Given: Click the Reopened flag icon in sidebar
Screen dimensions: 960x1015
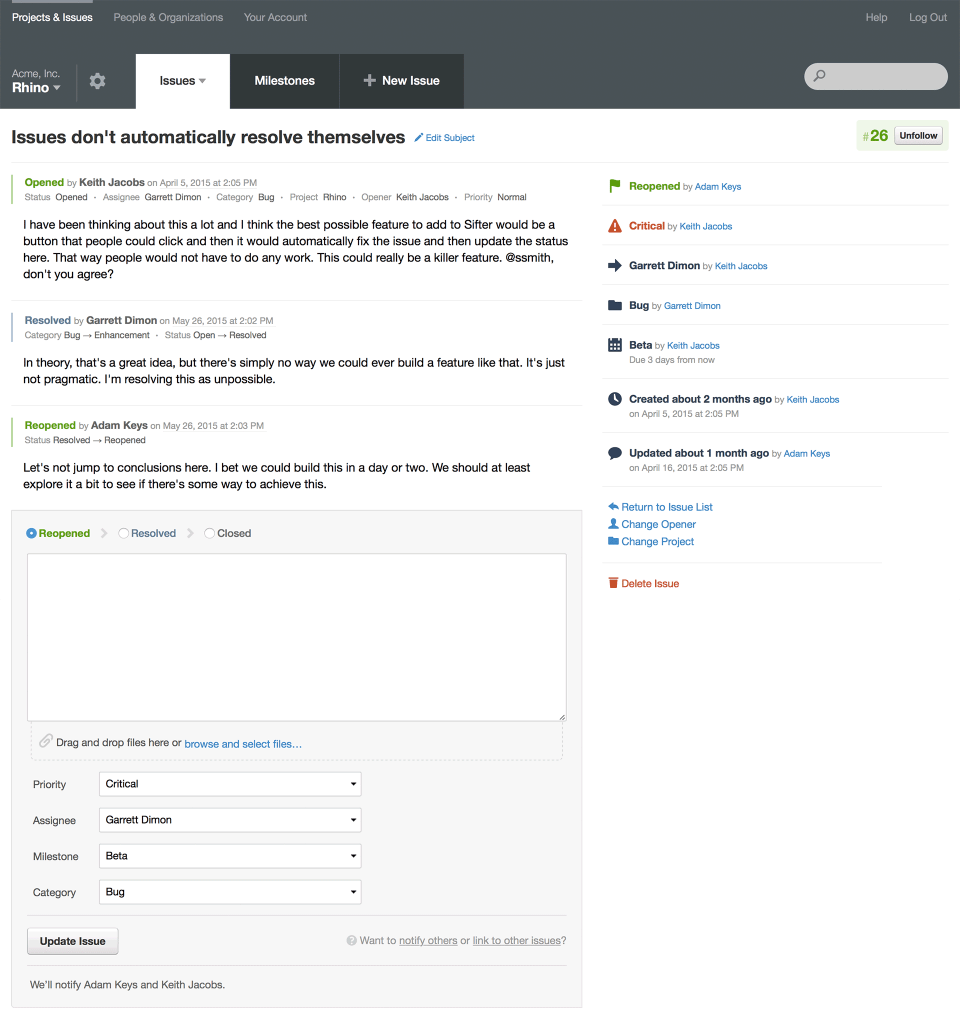Looking at the screenshot, I should [614, 186].
